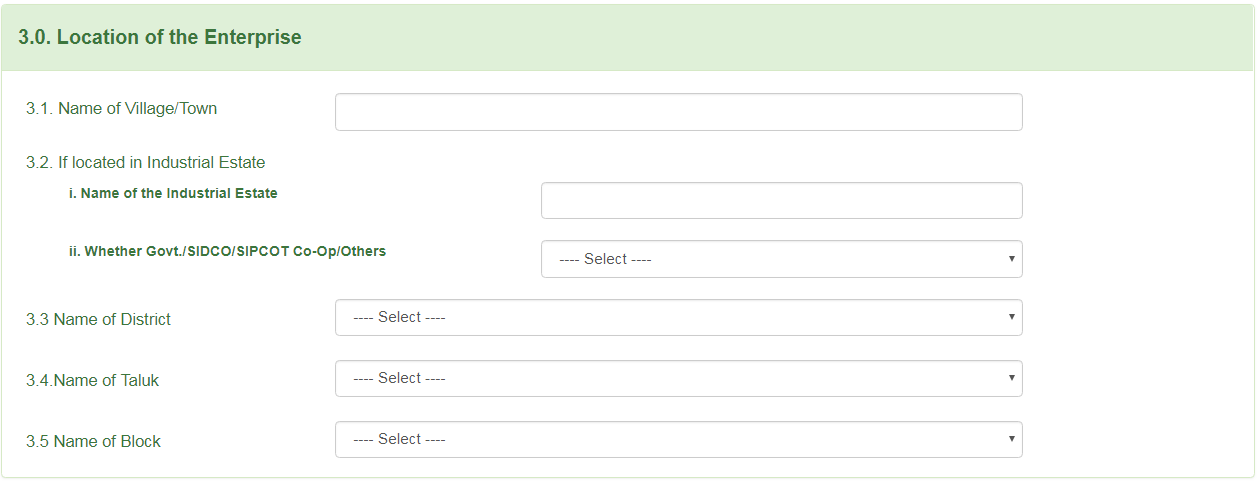Screen dimensions: 1259x484
Task: Click the '3.1. Name of Village/Town' label
Action: (121, 108)
